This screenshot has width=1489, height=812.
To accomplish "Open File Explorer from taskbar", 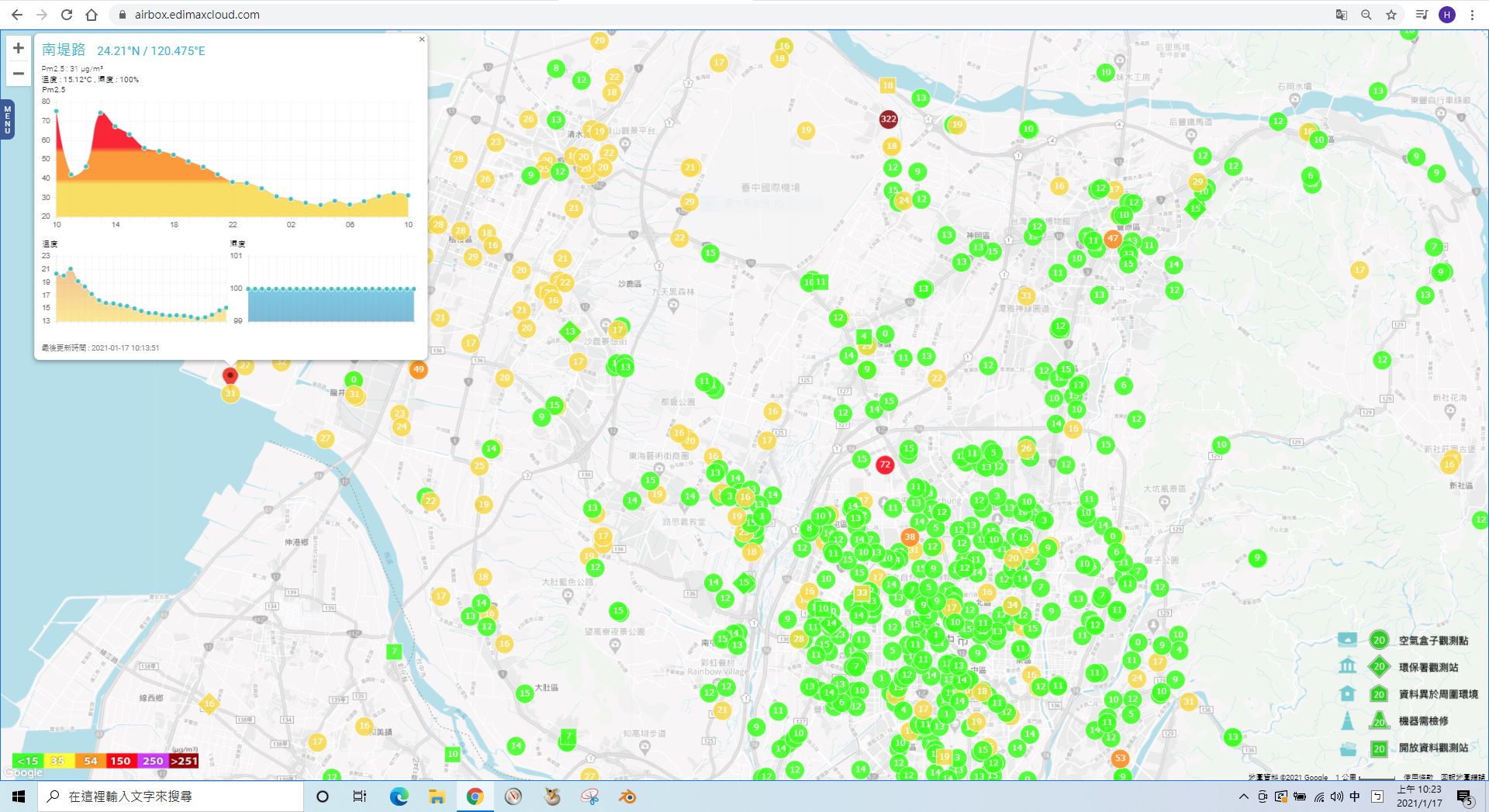I will pos(437,796).
